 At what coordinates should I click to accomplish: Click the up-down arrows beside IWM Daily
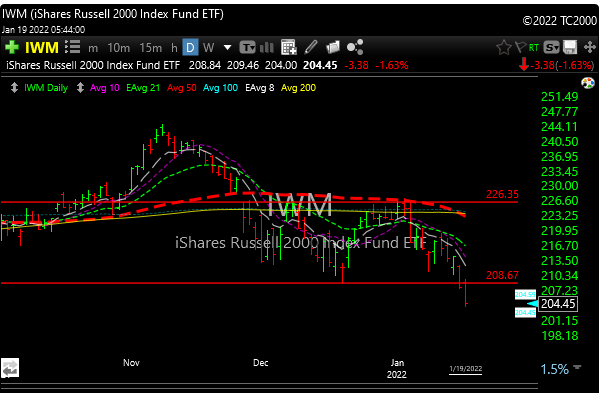click(14, 88)
